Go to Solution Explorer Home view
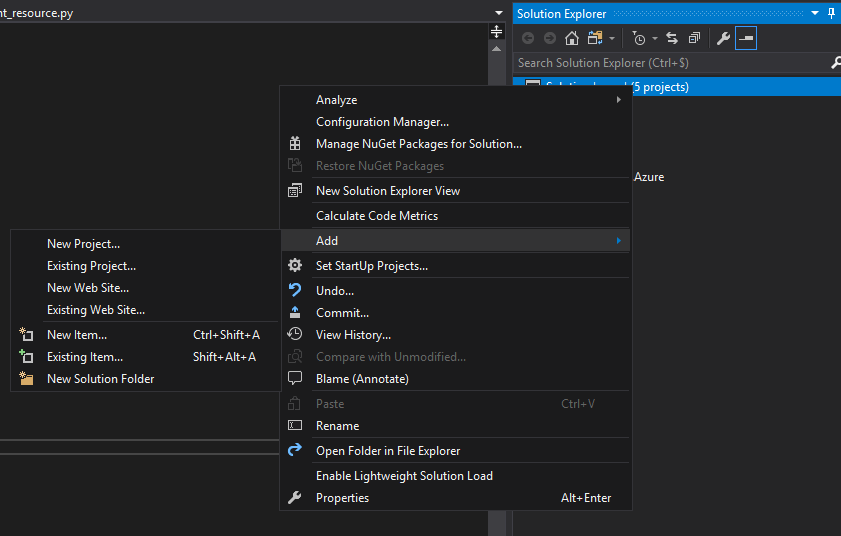Image resolution: width=841 pixels, height=536 pixels. click(572, 38)
